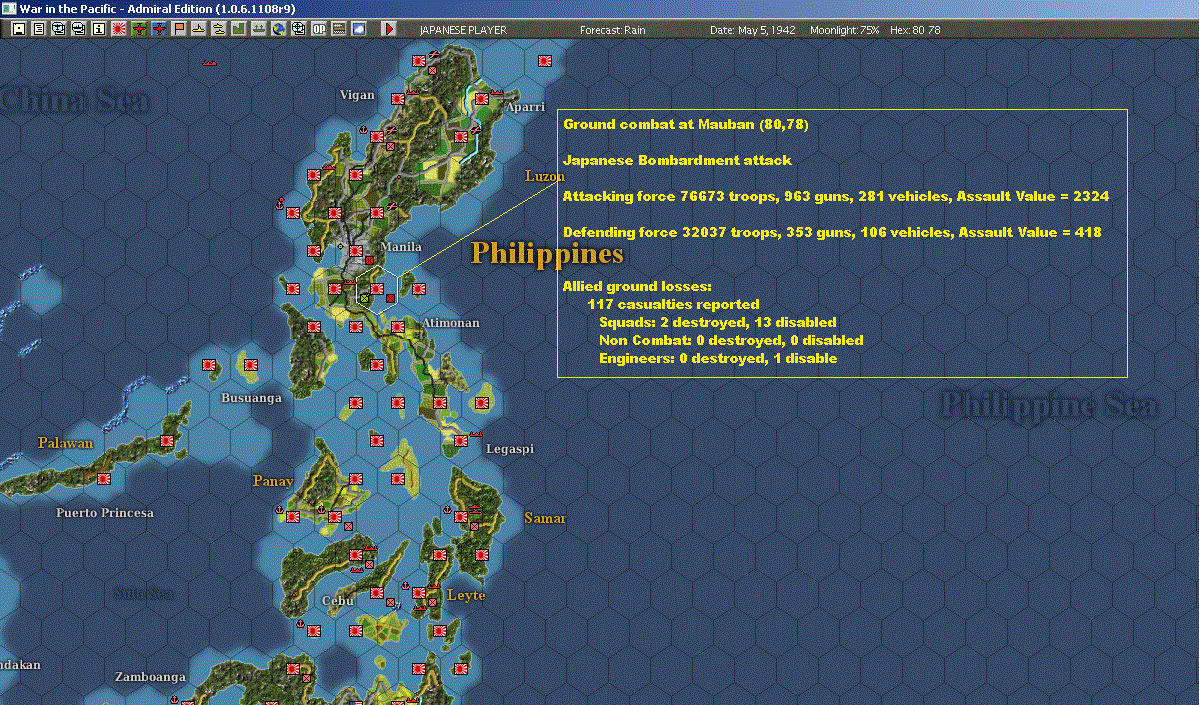The height and width of the screenshot is (705, 1199).
Task: Select the red plane on blue icon
Action: [159, 29]
